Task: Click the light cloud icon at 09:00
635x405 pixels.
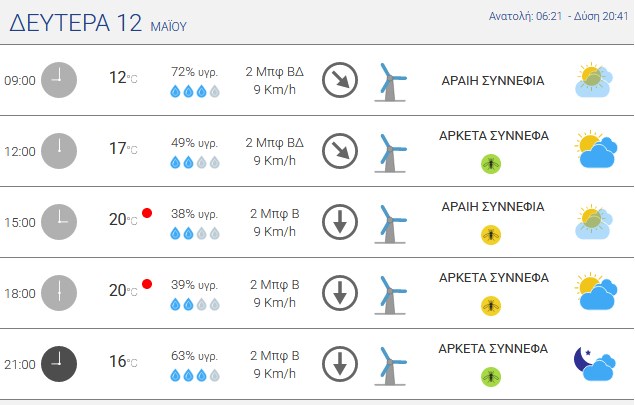Action: point(594,80)
